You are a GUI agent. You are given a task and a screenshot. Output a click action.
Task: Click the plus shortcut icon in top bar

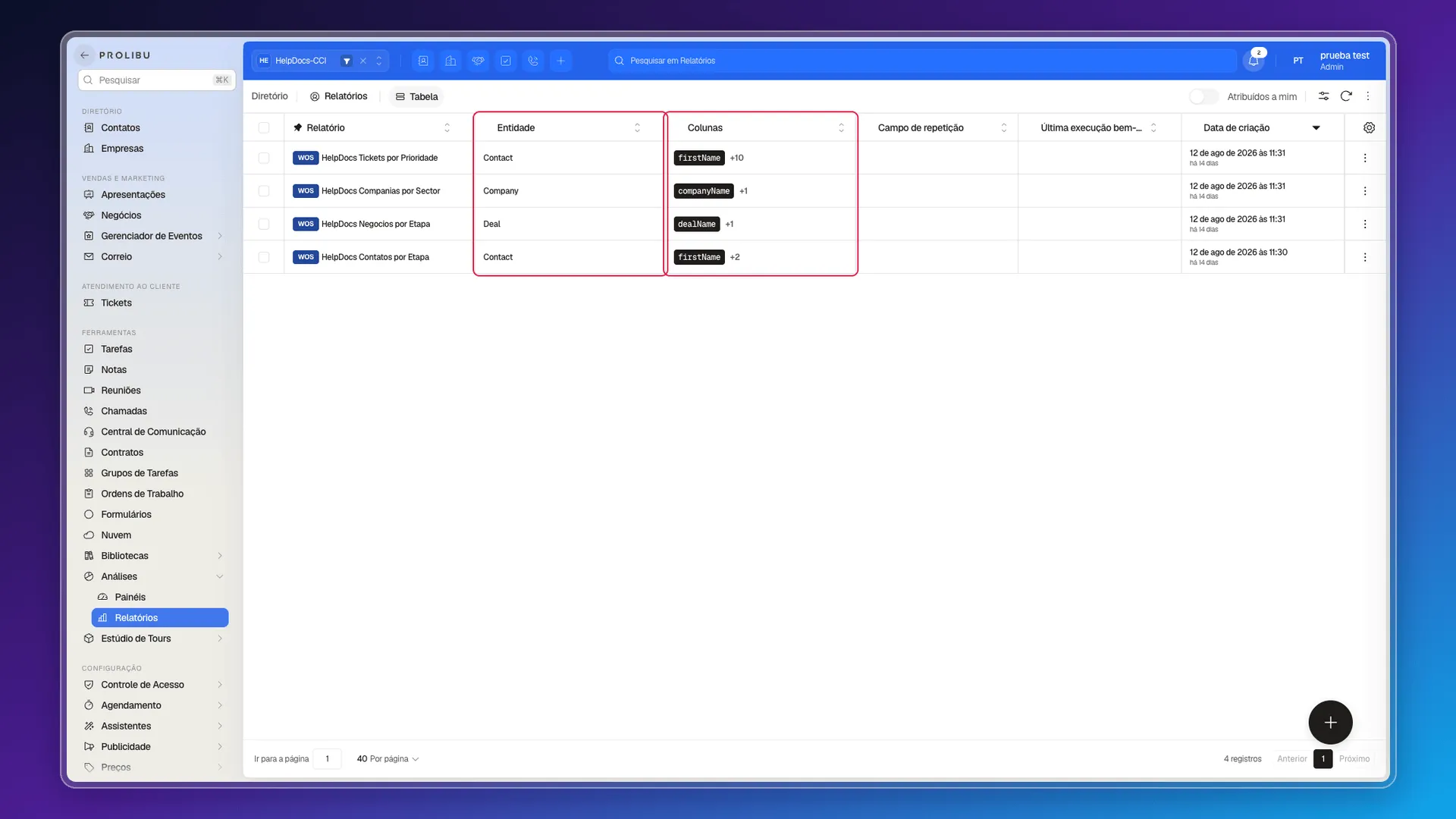point(560,61)
